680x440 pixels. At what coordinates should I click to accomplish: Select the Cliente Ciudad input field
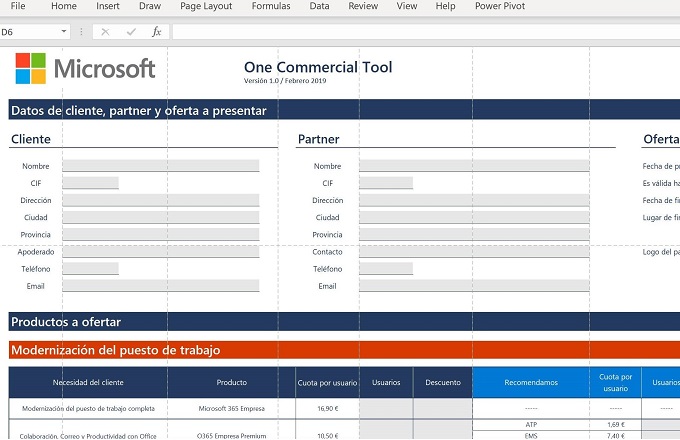[x=161, y=217]
